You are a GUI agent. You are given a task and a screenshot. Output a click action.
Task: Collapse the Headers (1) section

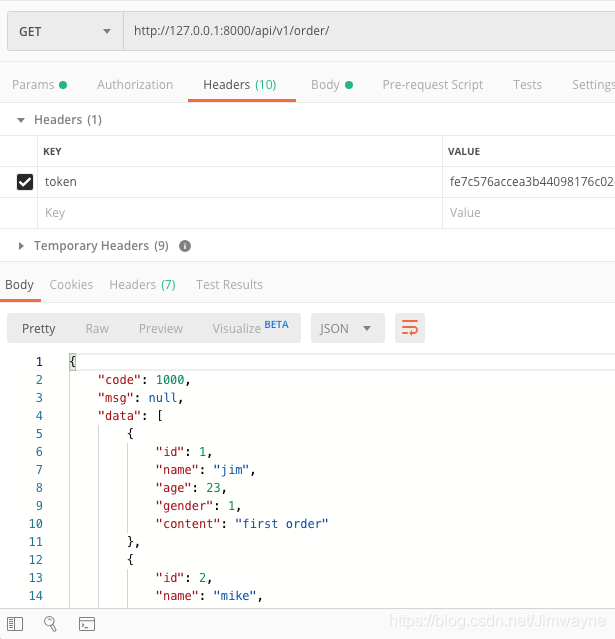click(21, 120)
